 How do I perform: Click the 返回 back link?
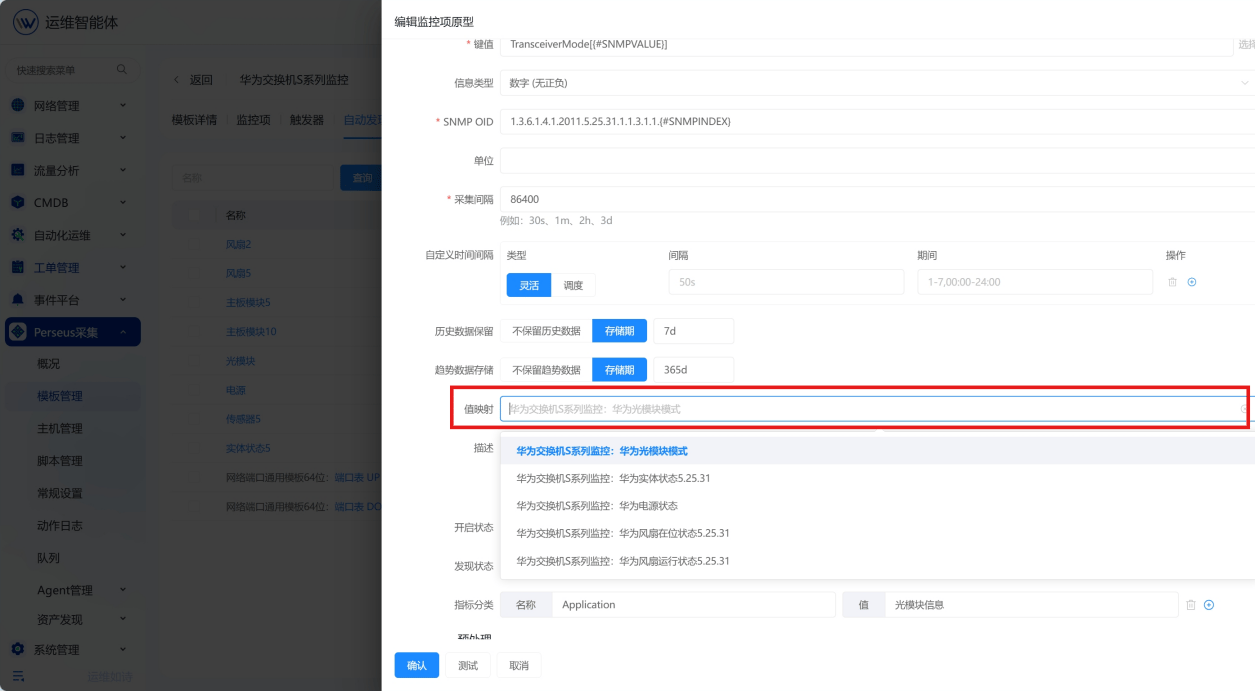[195, 80]
